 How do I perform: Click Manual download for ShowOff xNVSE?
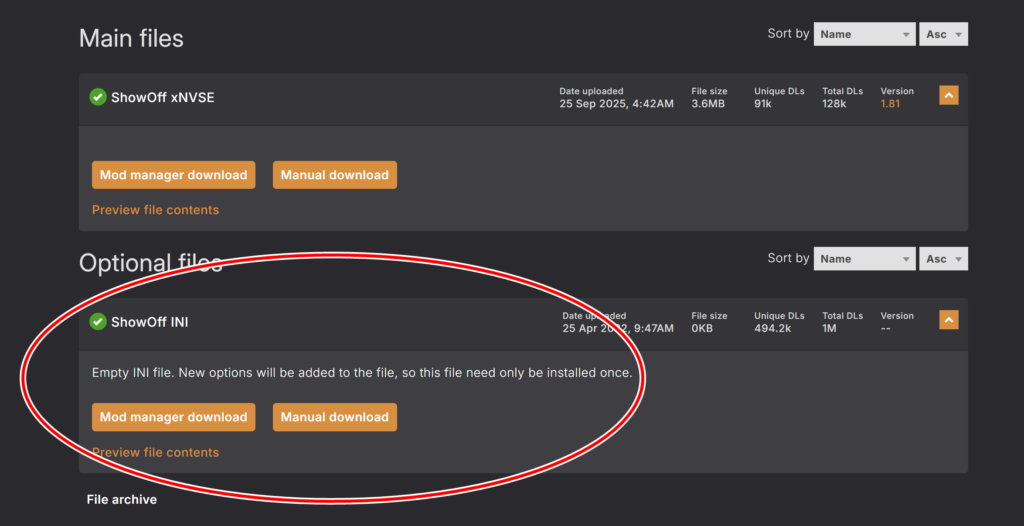[334, 175]
